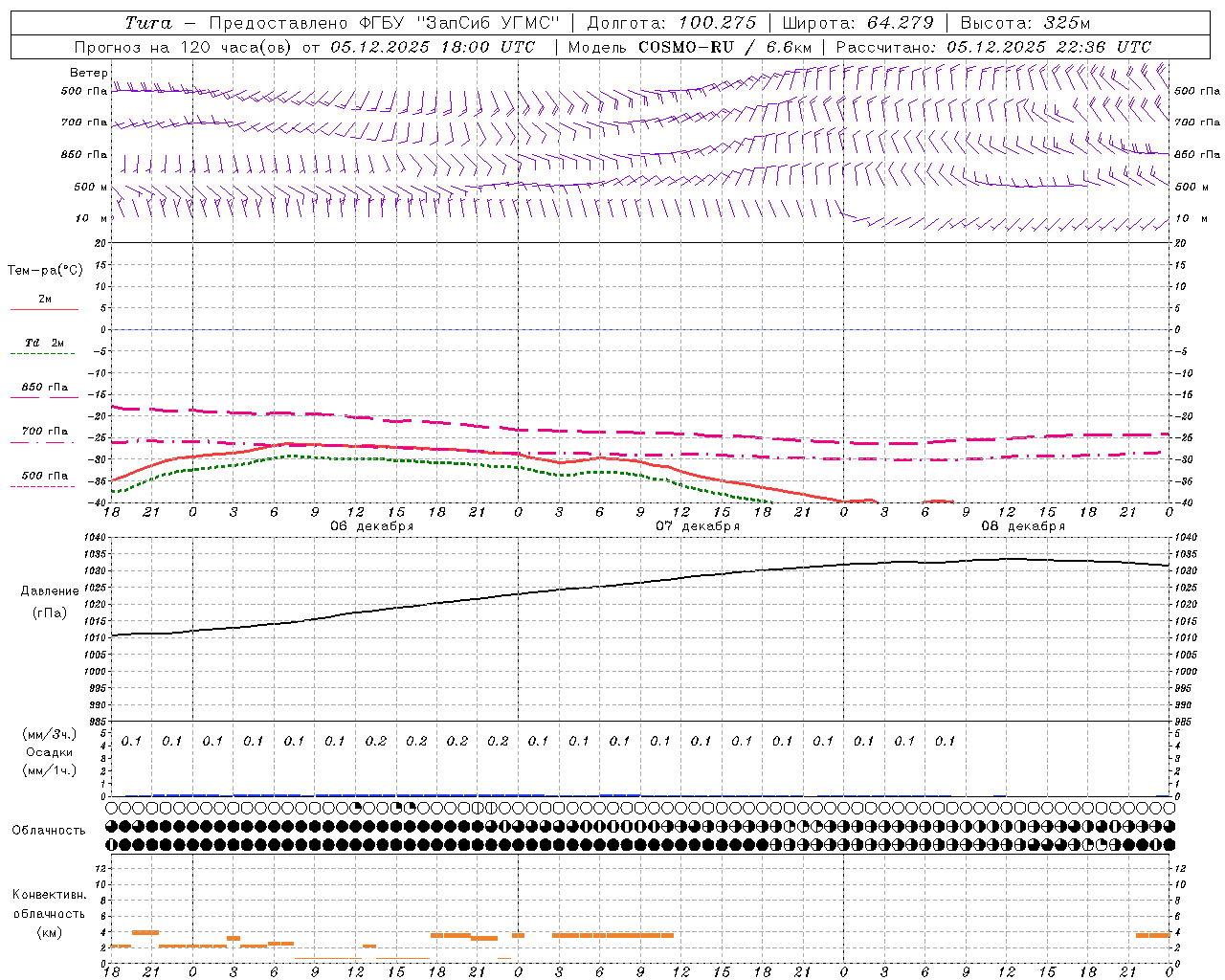Click the "700 гПа" entry in temperature legend
This screenshot has width=1225, height=980.
45,432
